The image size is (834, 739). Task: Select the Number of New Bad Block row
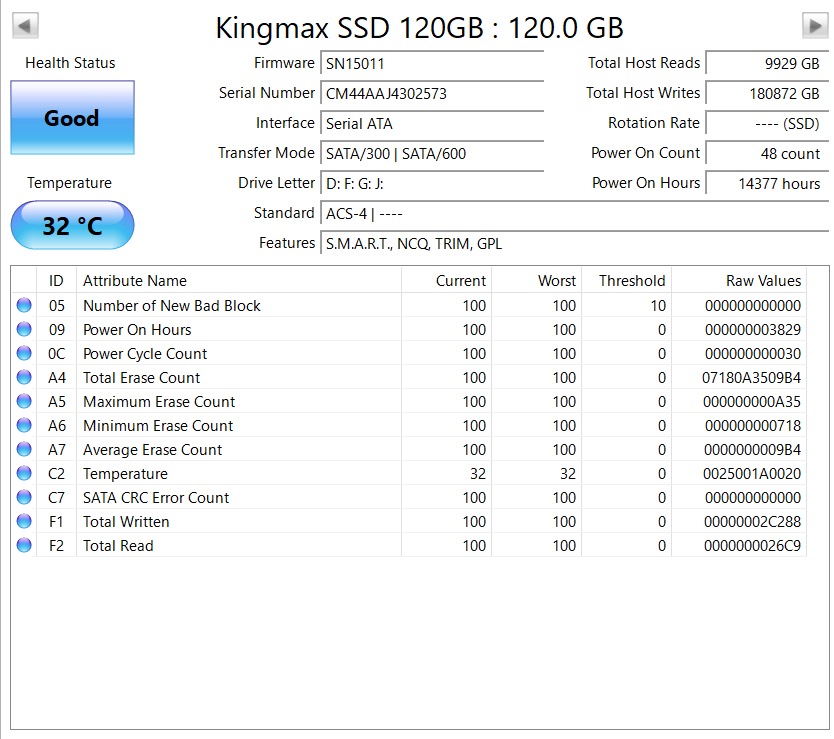click(x=408, y=305)
